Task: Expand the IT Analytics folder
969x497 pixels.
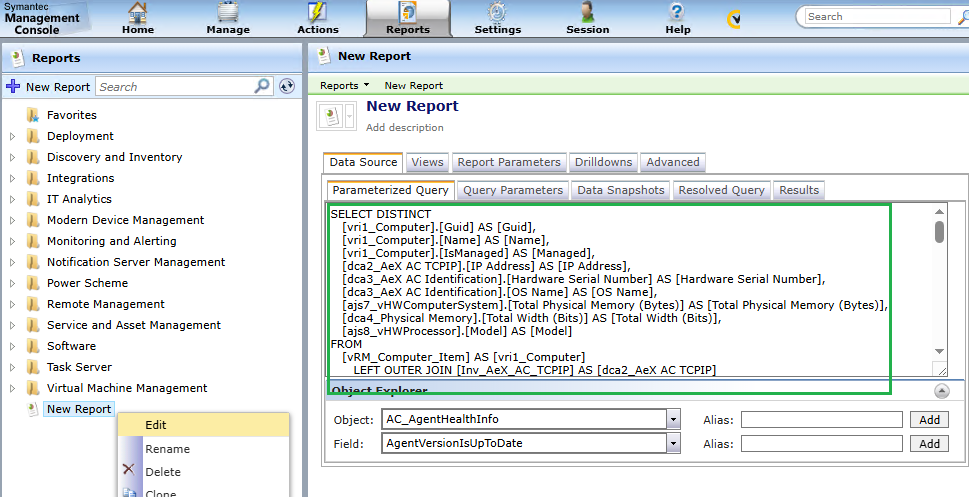Action: (x=12, y=200)
